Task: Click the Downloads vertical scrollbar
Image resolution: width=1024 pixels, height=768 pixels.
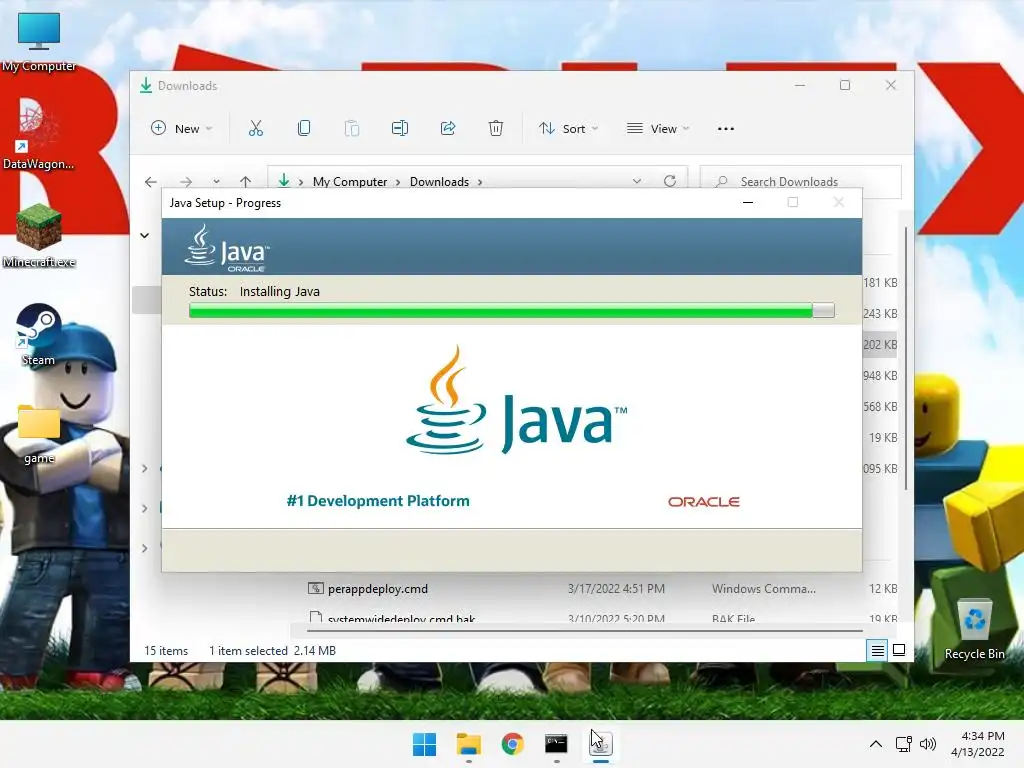Action: (x=906, y=358)
